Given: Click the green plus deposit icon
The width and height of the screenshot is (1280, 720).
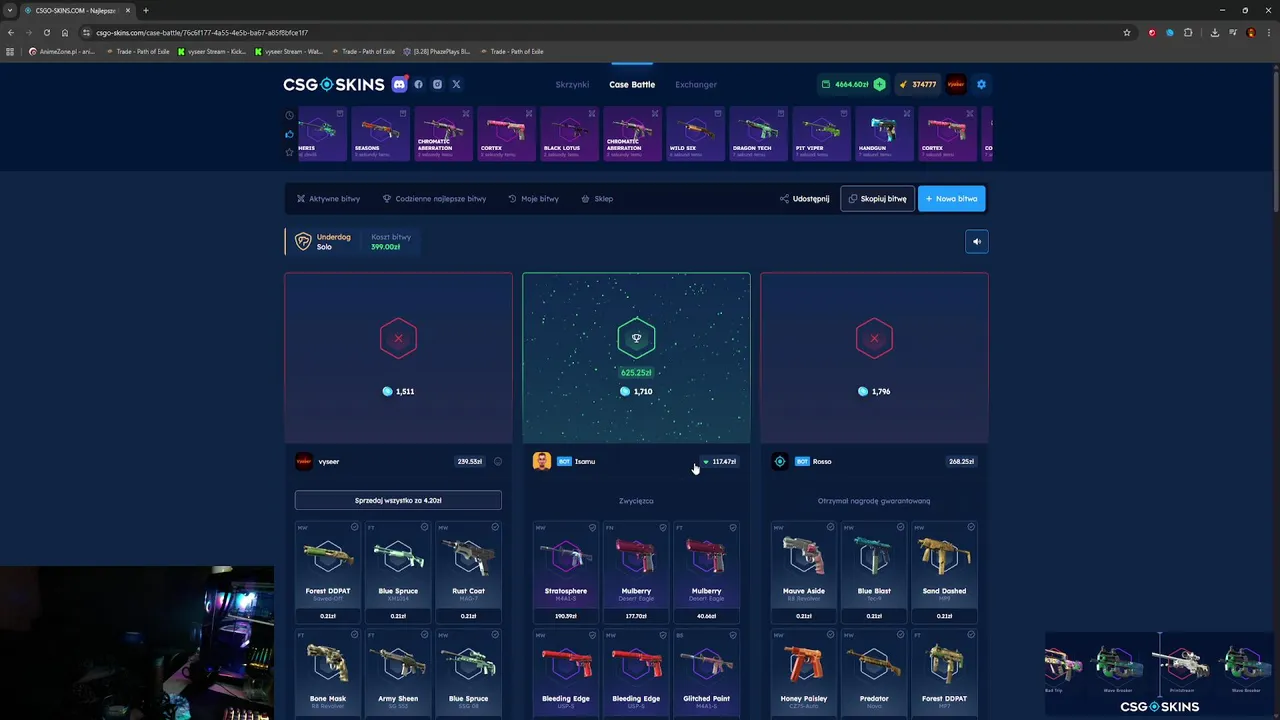Looking at the screenshot, I should [x=879, y=84].
